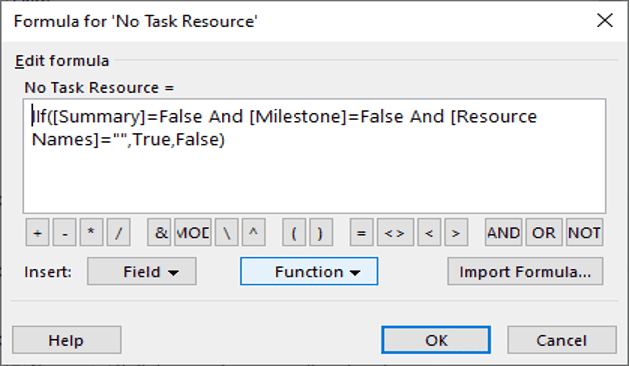Insert an opening parenthesis

coord(294,232)
